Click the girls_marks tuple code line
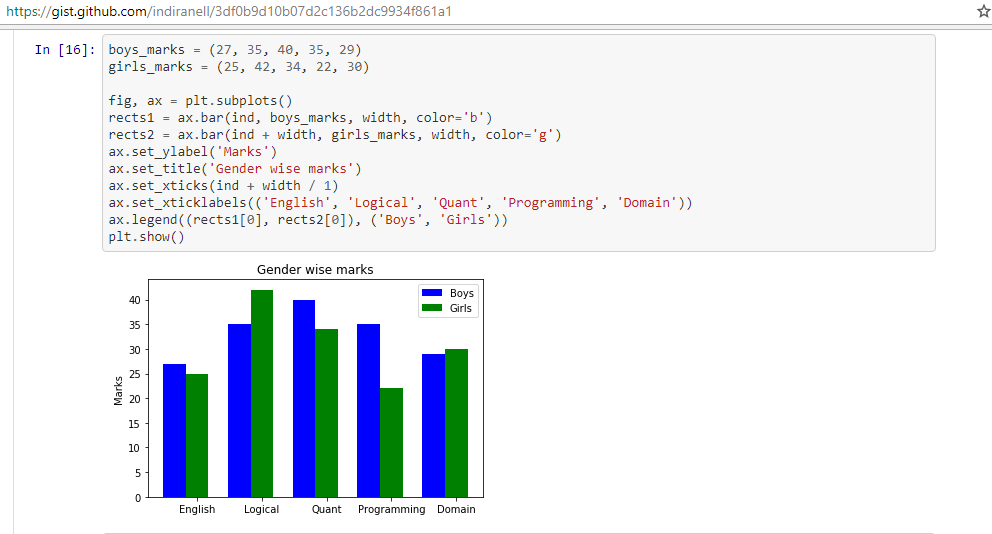Viewport: 992px width, 534px height. (x=239, y=67)
